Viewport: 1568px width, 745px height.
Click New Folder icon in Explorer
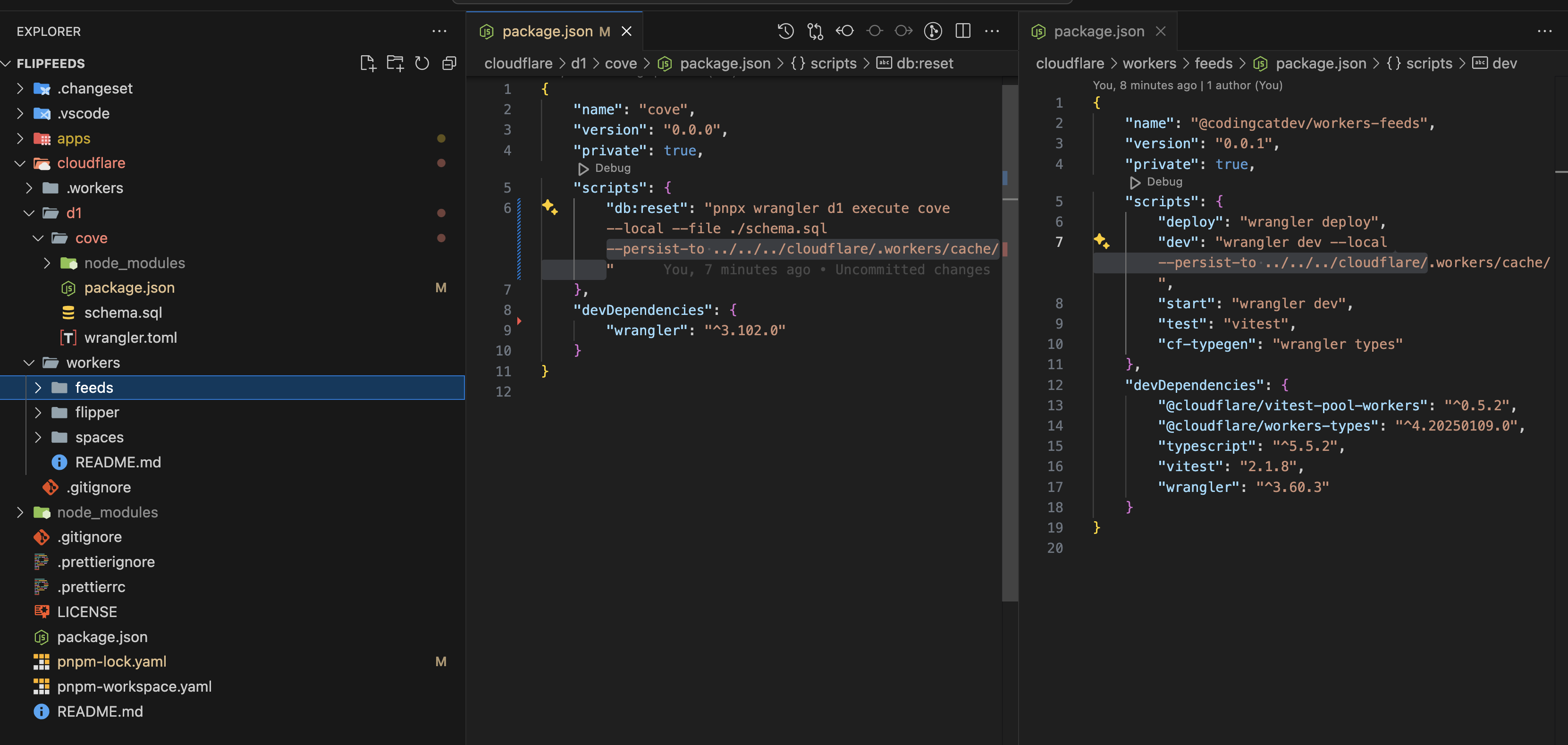(395, 63)
